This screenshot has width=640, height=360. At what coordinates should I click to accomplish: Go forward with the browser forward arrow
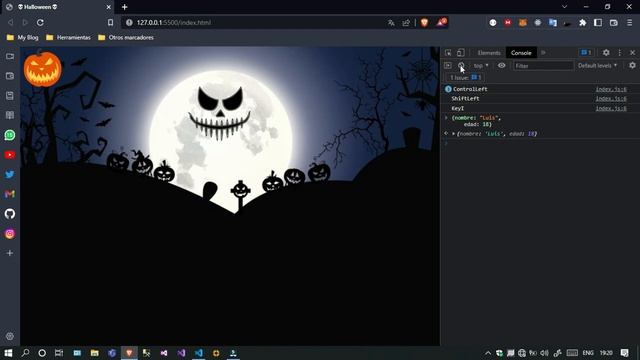pos(25,22)
